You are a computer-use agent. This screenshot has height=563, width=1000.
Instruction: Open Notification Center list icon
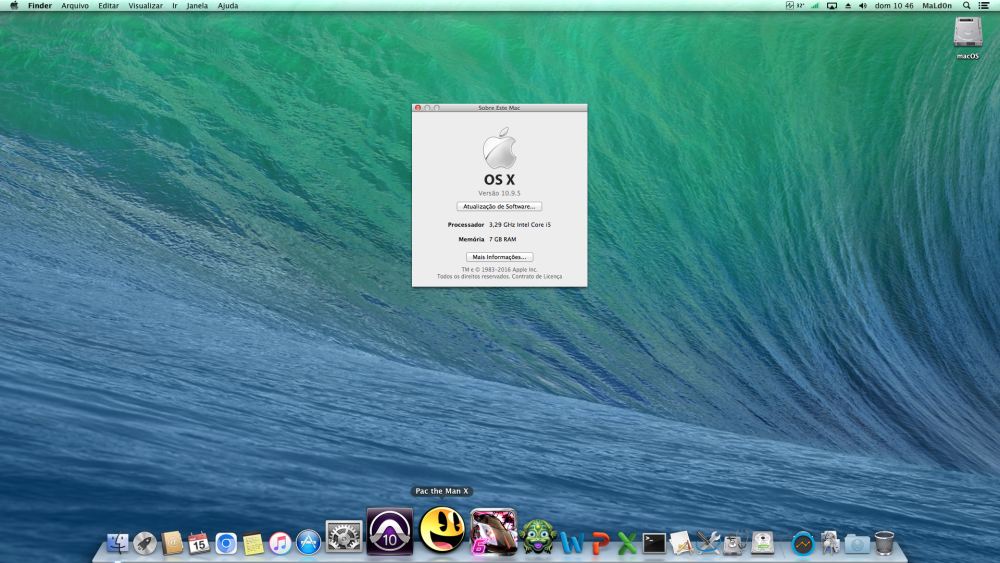pyautogui.click(x=984, y=6)
